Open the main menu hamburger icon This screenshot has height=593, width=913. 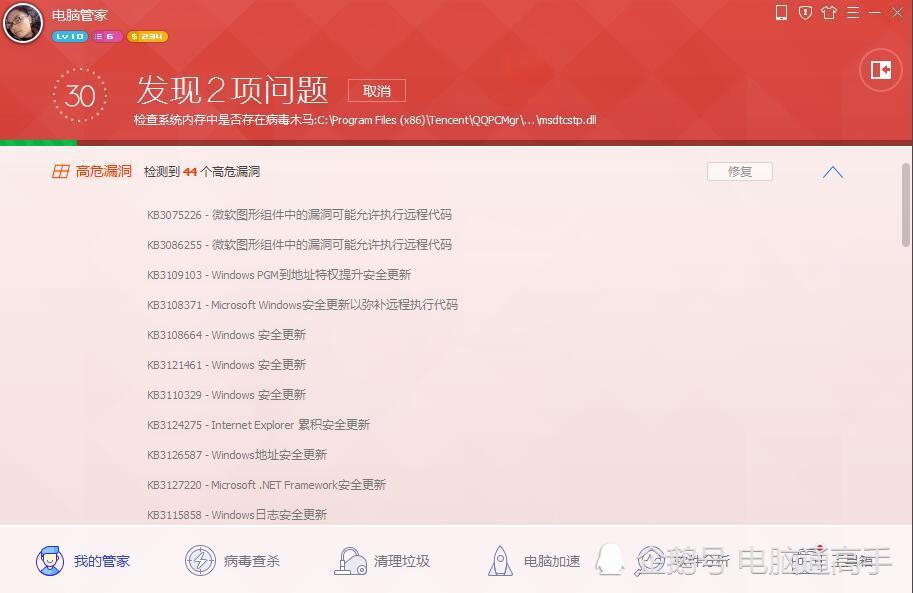(852, 12)
